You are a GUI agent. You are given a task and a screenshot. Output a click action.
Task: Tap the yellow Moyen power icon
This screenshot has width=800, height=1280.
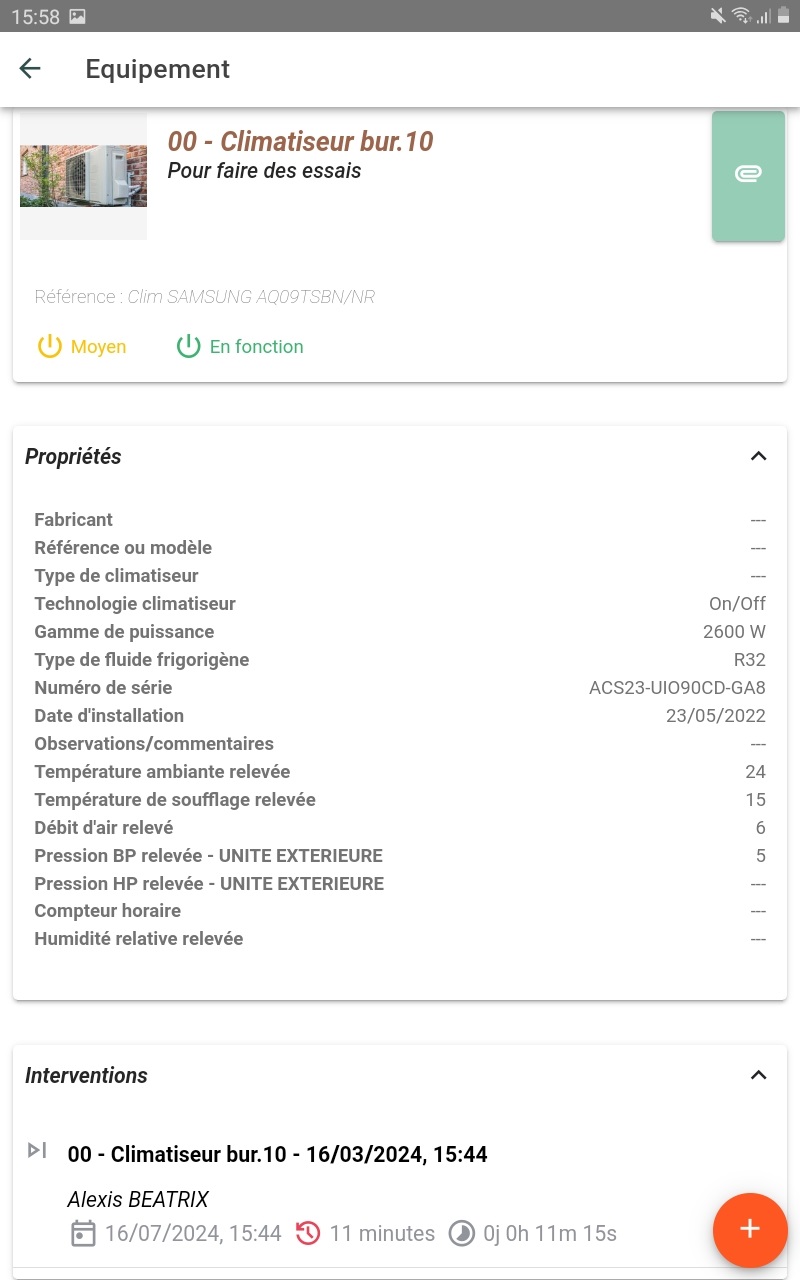pos(50,347)
